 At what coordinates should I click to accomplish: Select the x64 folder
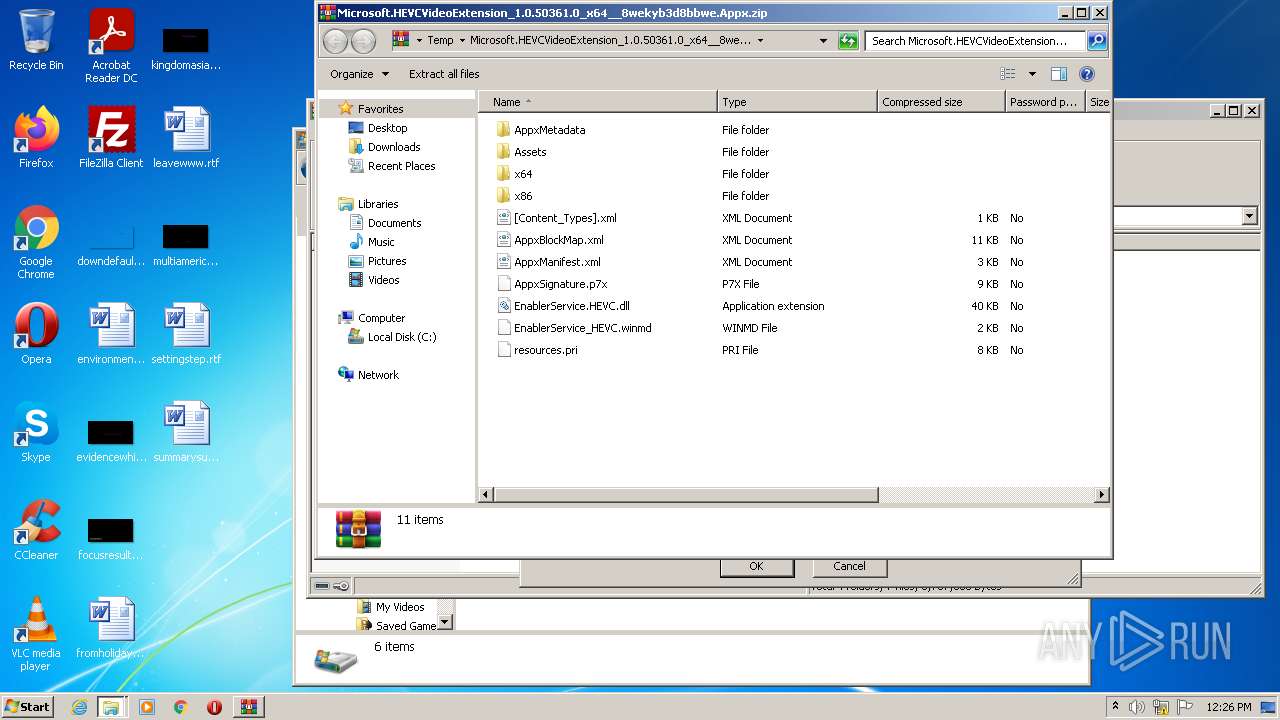(x=522, y=174)
